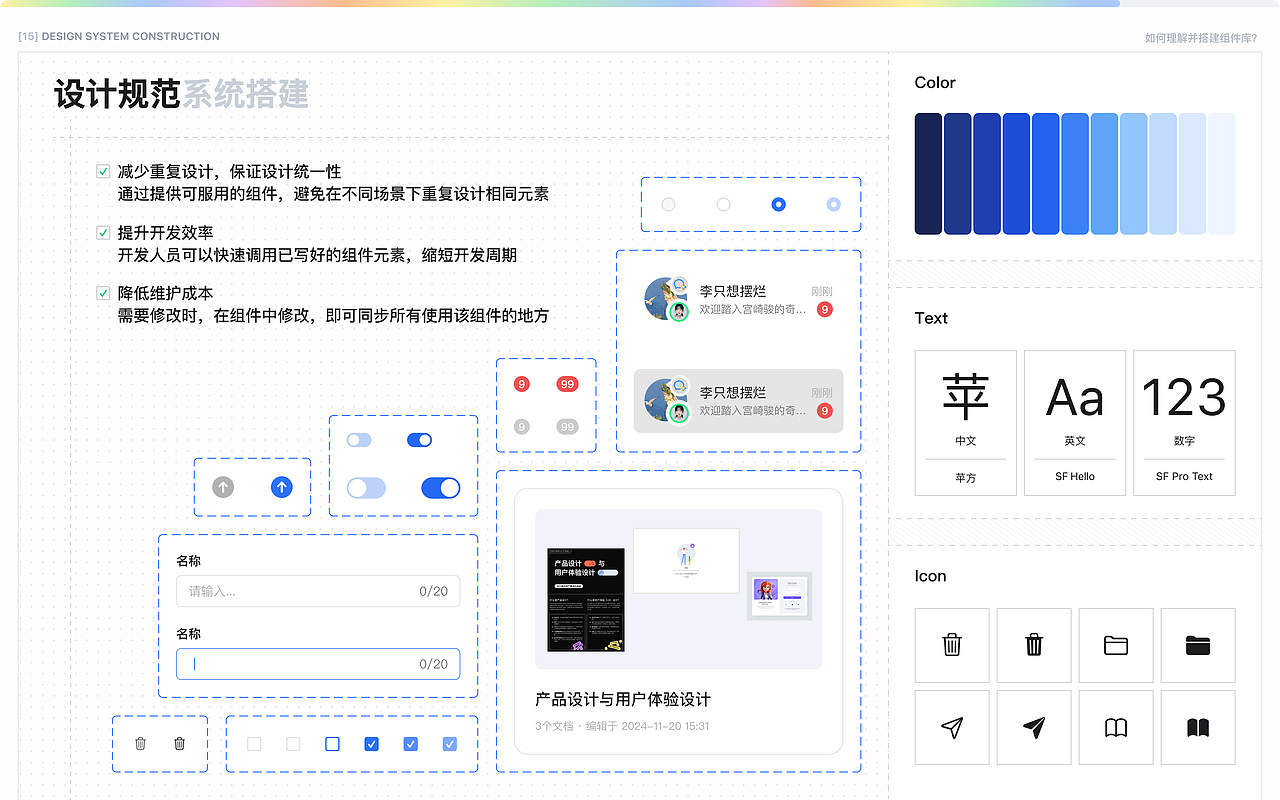Click the filled folder icon
The image size is (1280, 800).
pyautogui.click(x=1197, y=645)
